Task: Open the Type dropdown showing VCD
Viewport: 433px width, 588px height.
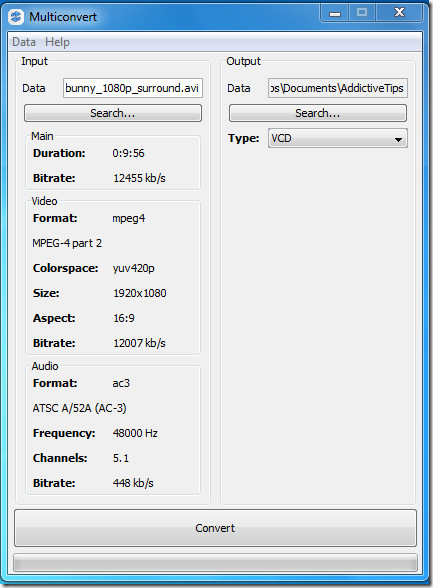Action: (x=338, y=138)
